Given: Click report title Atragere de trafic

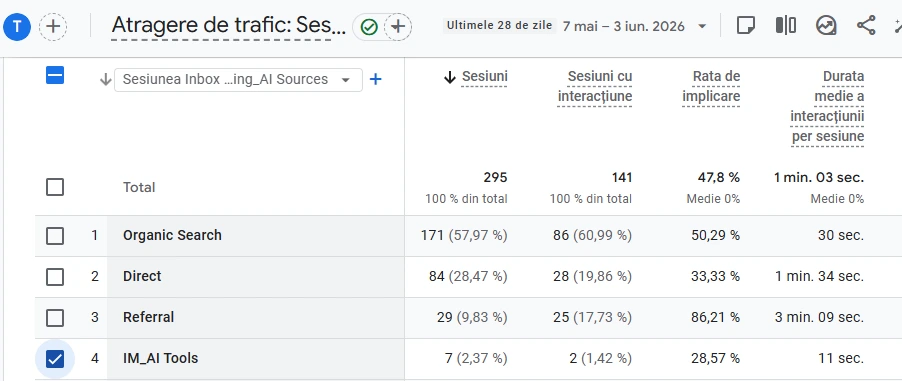Looking at the screenshot, I should click(228, 26).
